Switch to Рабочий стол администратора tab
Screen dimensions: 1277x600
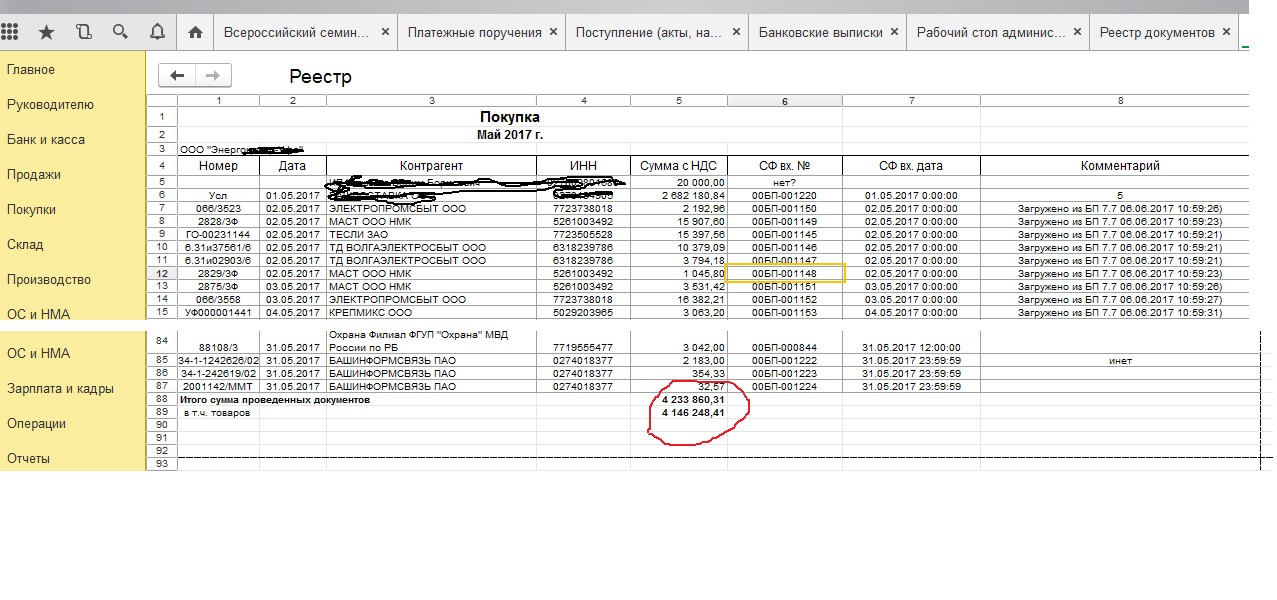990,32
